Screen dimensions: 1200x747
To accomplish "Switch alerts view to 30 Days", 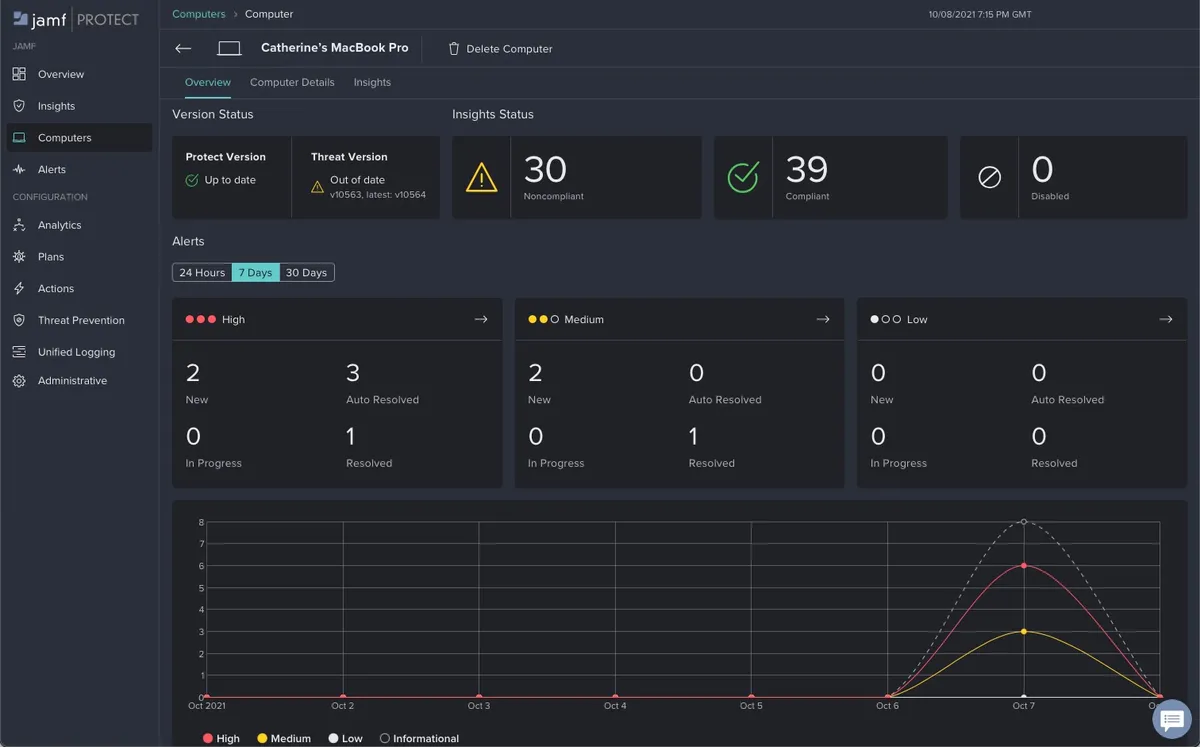I will tap(306, 272).
